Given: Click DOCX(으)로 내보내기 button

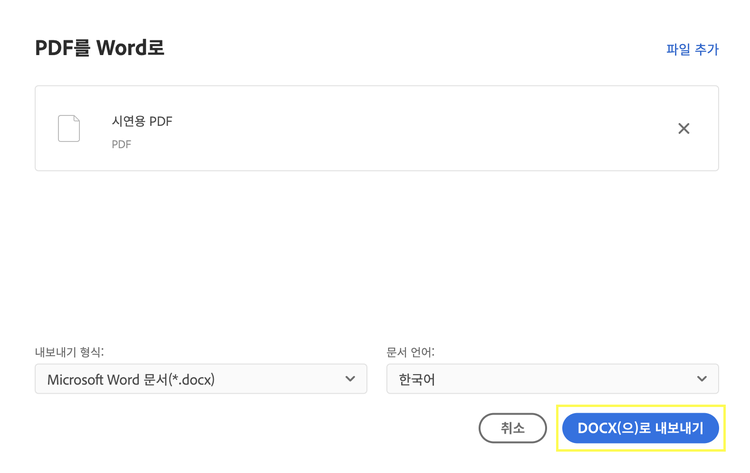Looking at the screenshot, I should 640,428.
